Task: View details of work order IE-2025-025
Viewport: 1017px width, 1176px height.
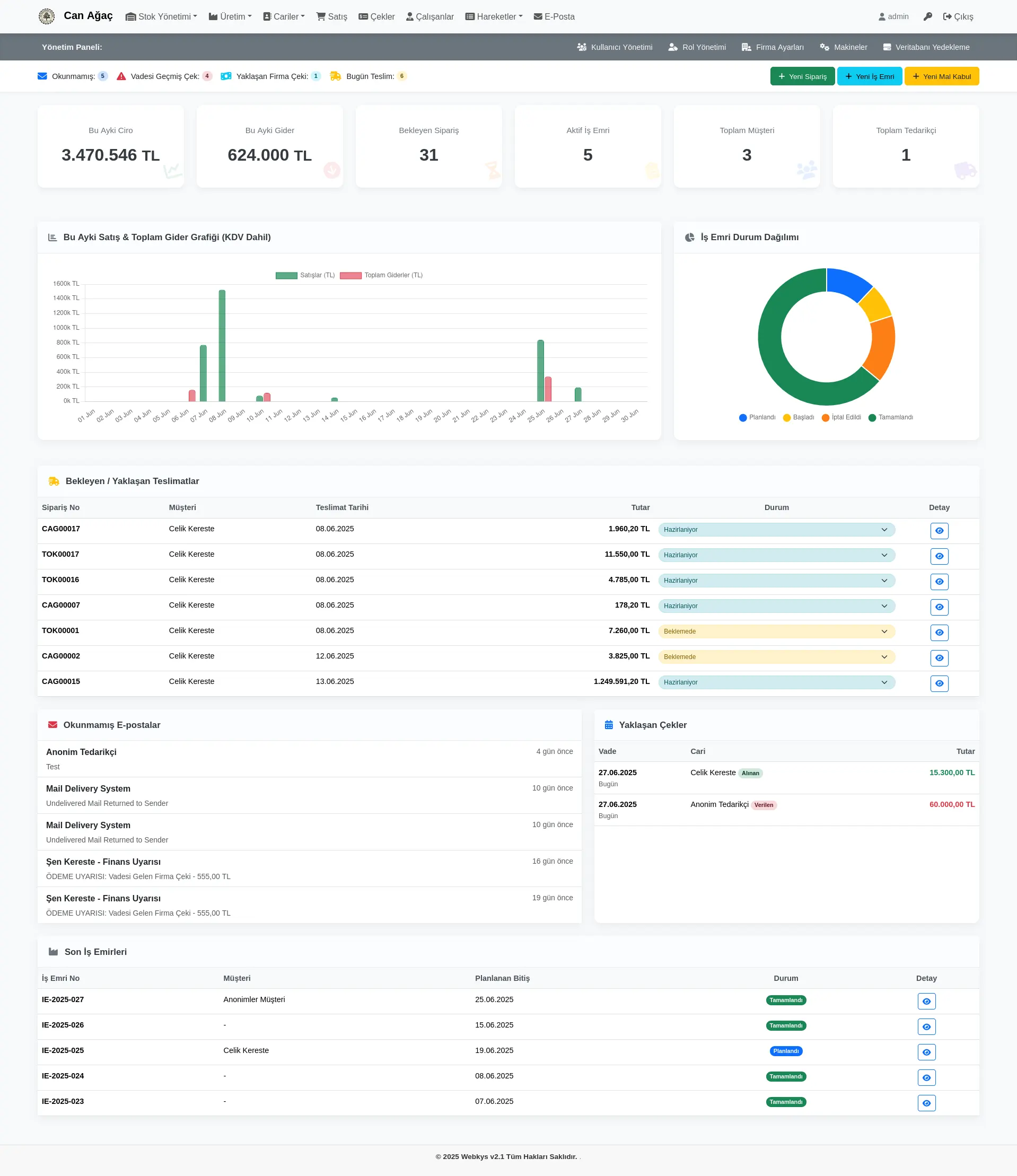Action: click(926, 1052)
